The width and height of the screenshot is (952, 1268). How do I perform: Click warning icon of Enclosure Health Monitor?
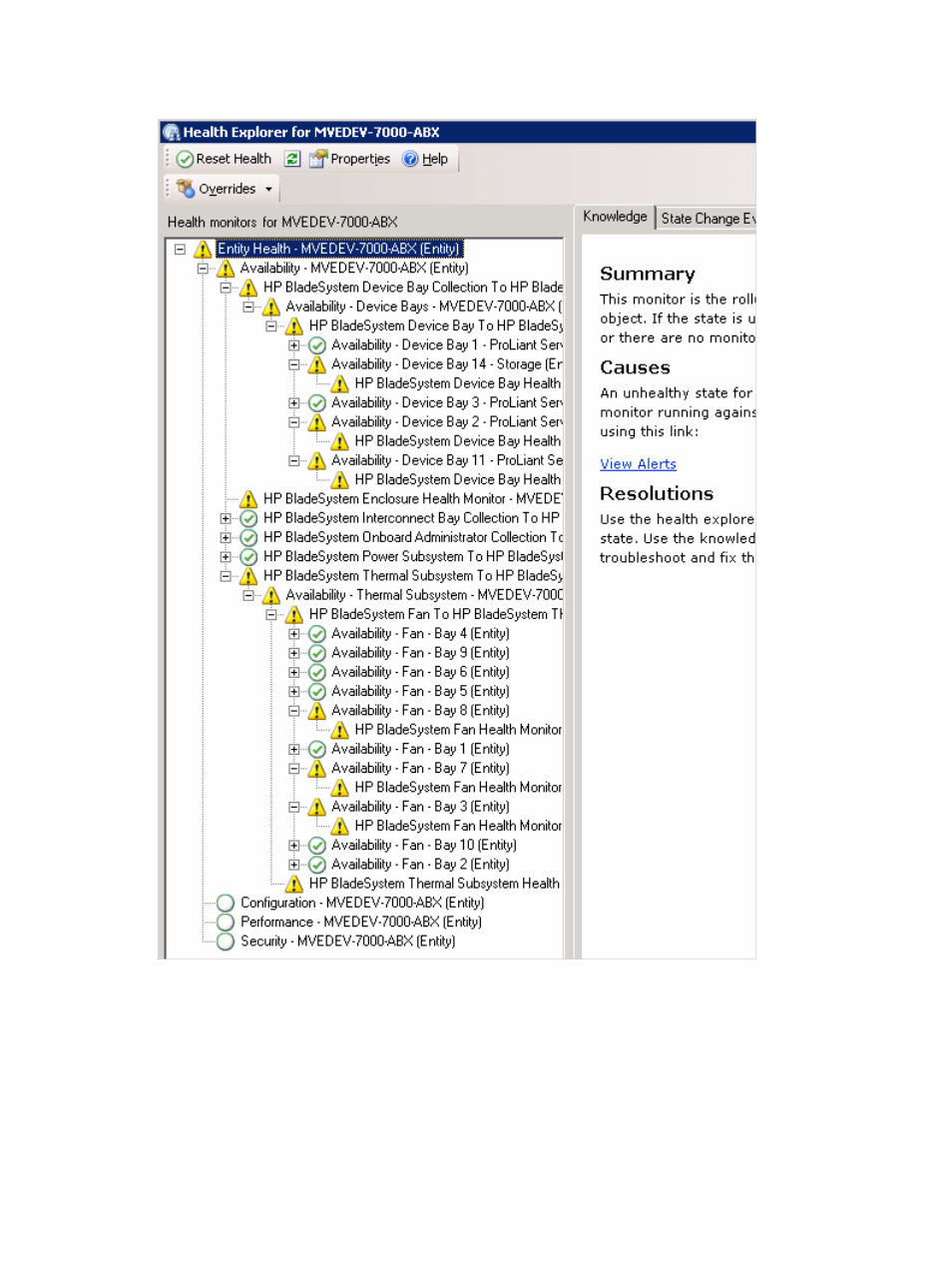[248, 499]
